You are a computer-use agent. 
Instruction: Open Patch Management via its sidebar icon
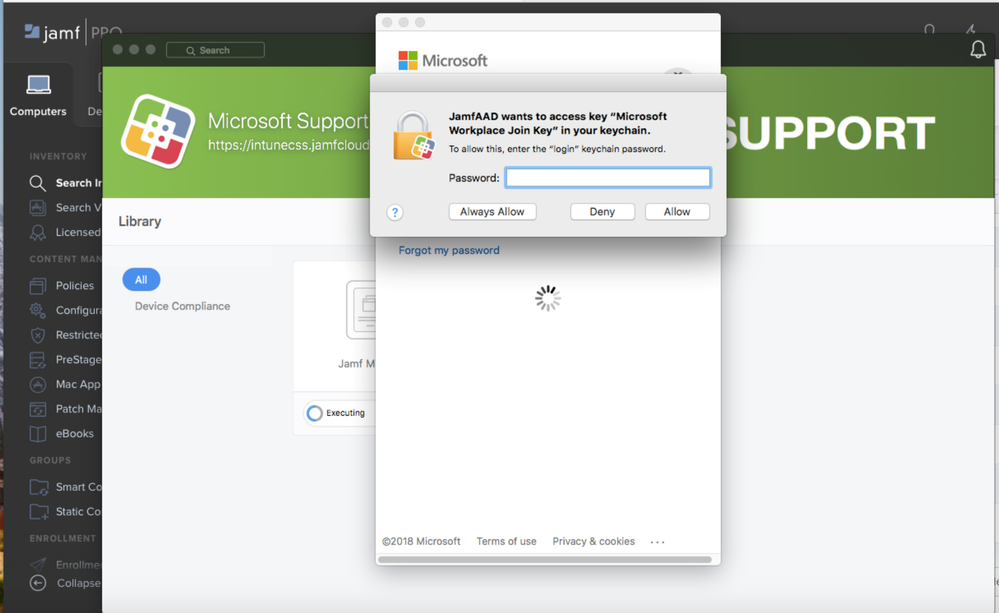[38, 409]
